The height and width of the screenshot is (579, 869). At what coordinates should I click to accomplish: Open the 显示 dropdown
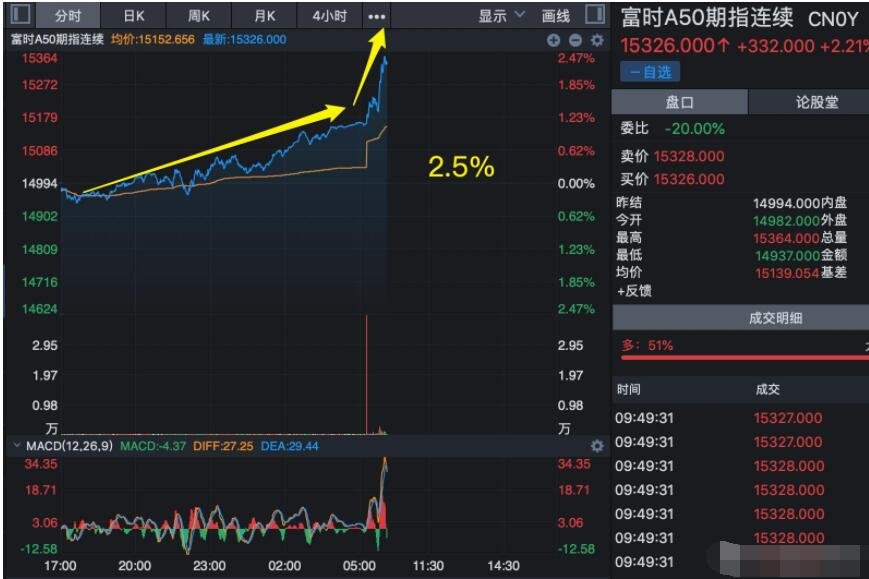(502, 16)
